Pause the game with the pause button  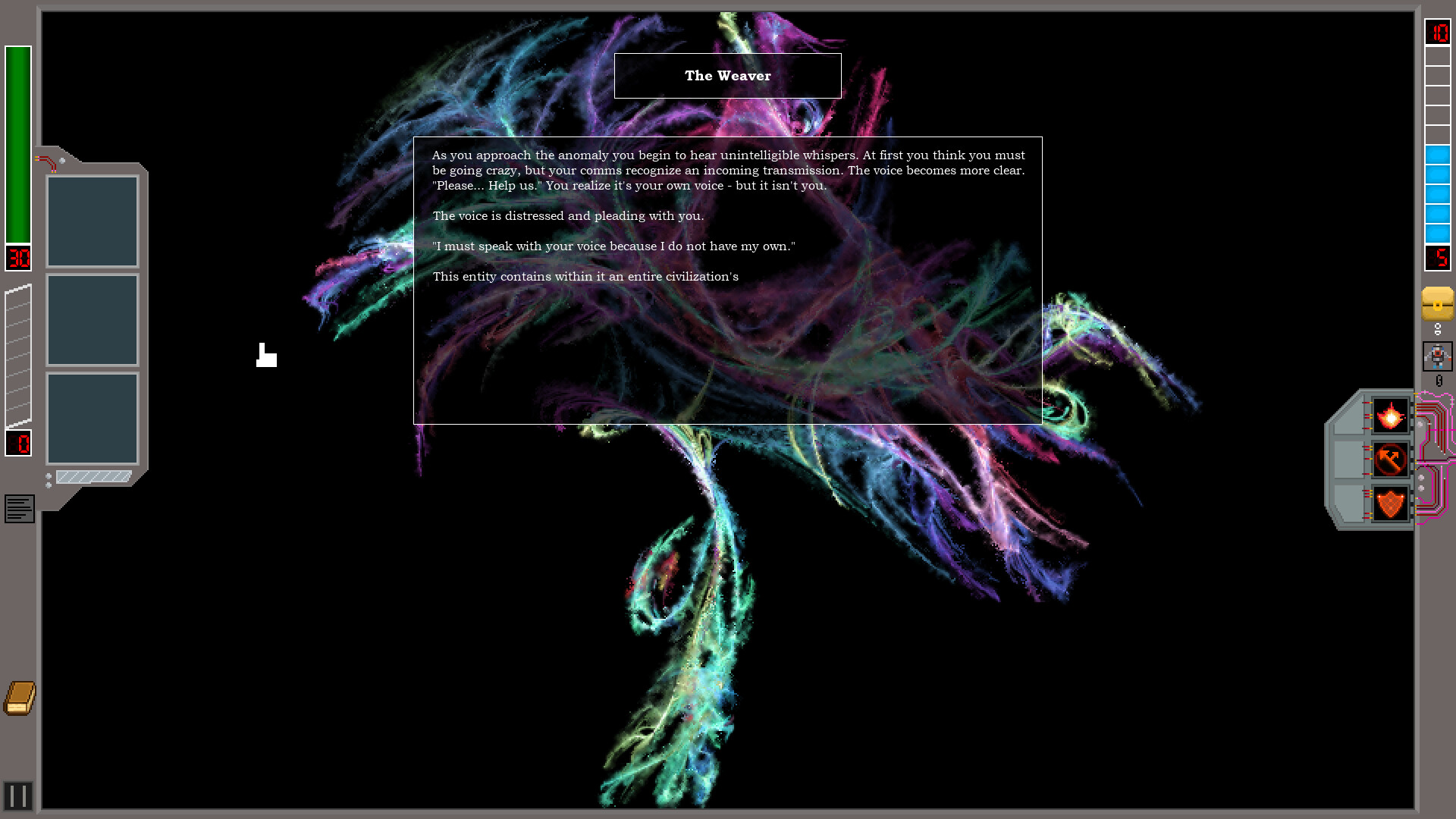coord(18,795)
